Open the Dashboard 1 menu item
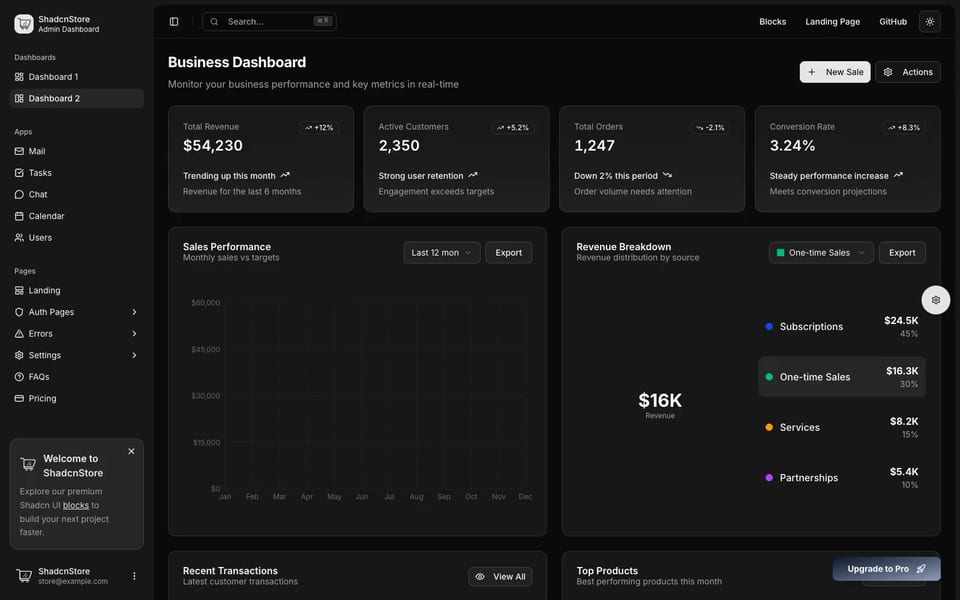960x600 pixels. pyautogui.click(x=77, y=77)
